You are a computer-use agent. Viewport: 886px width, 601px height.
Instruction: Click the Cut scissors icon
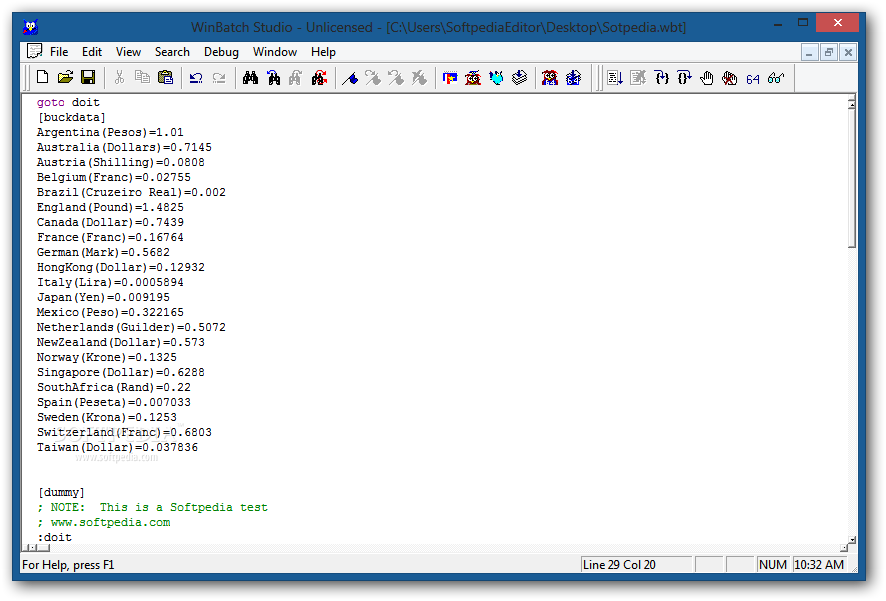119,77
